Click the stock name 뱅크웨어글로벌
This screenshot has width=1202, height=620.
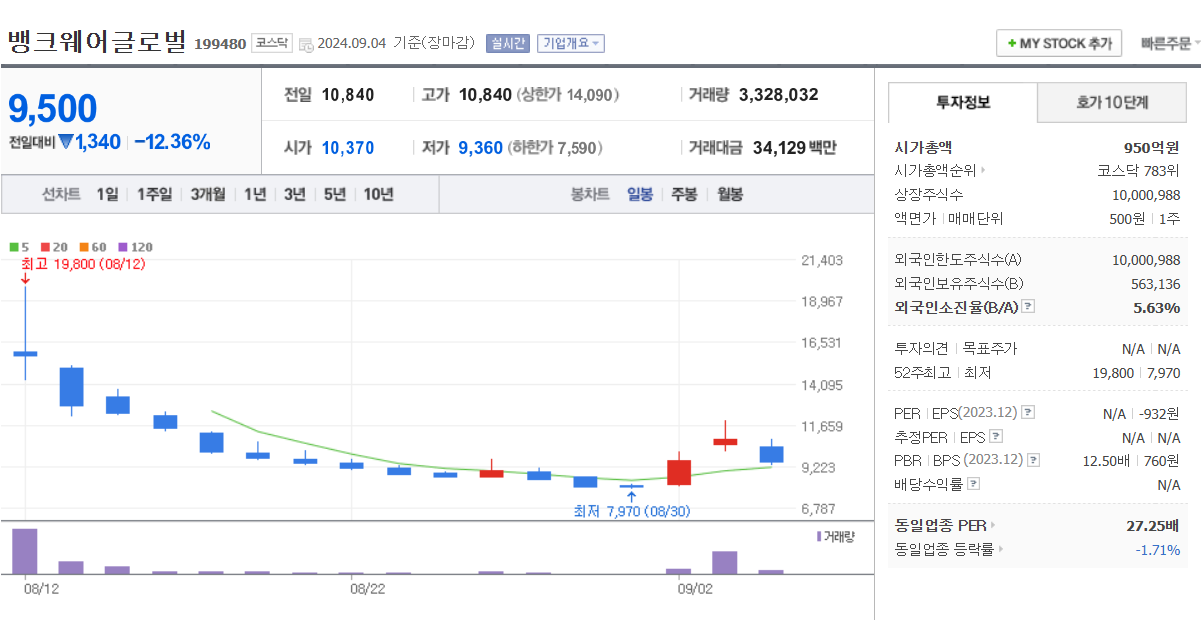click(x=97, y=41)
